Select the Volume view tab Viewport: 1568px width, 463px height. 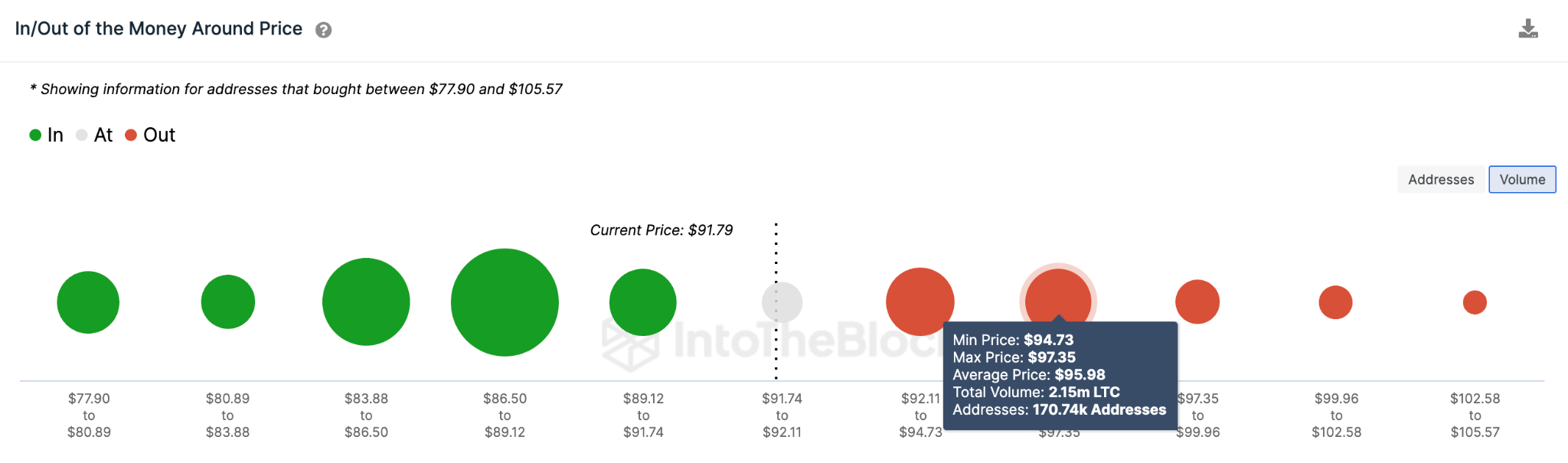click(1522, 180)
